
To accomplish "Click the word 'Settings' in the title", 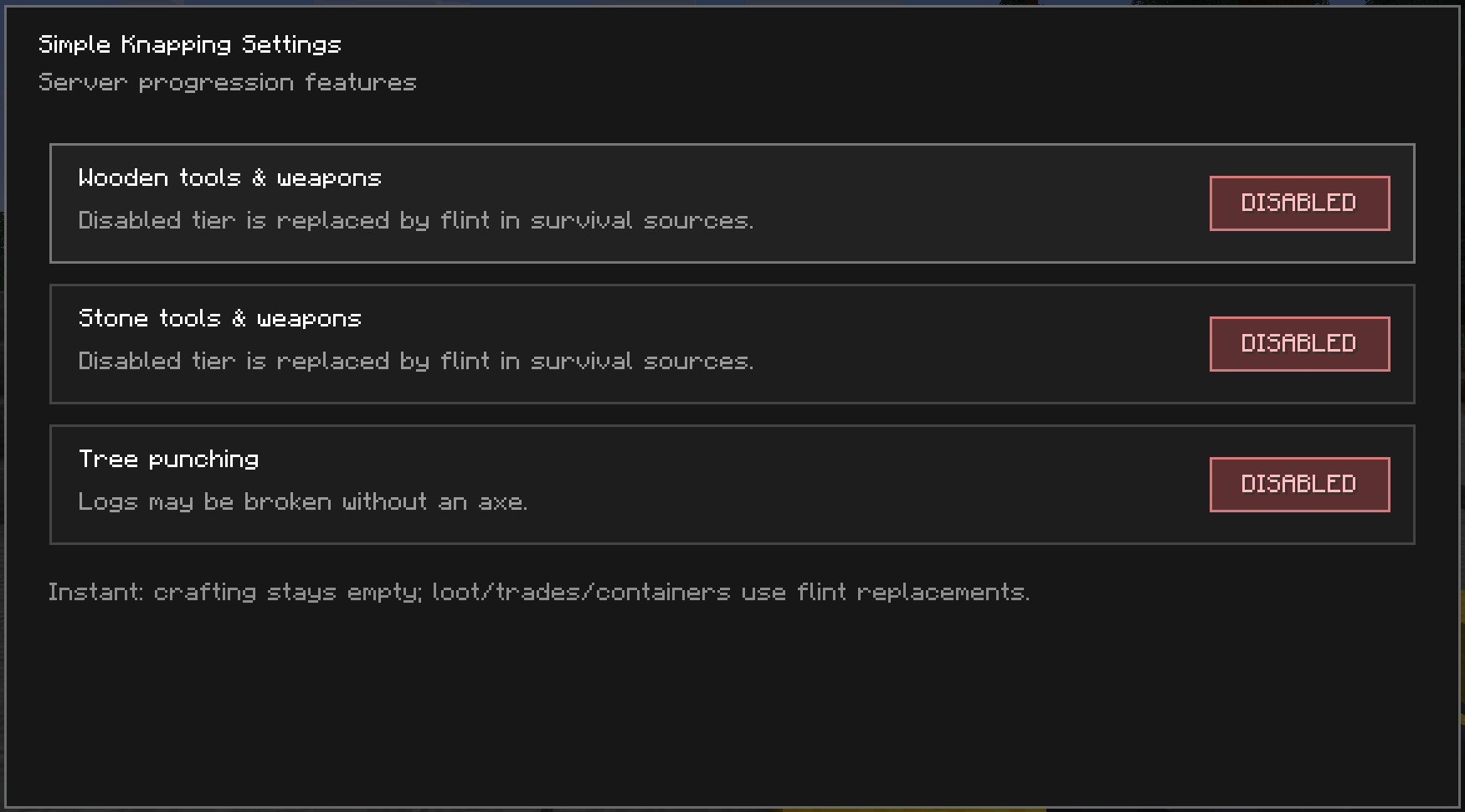I will 292,45.
